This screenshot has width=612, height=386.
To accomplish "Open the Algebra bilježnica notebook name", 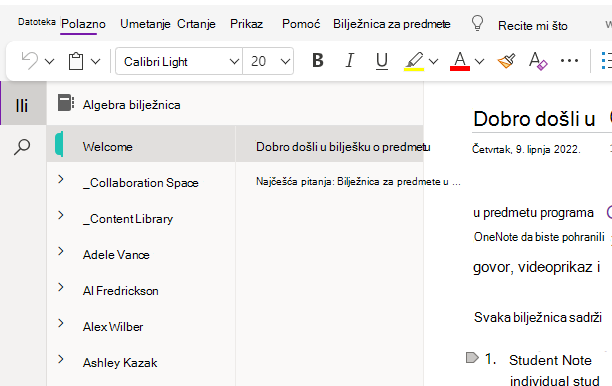I will (x=132, y=105).
